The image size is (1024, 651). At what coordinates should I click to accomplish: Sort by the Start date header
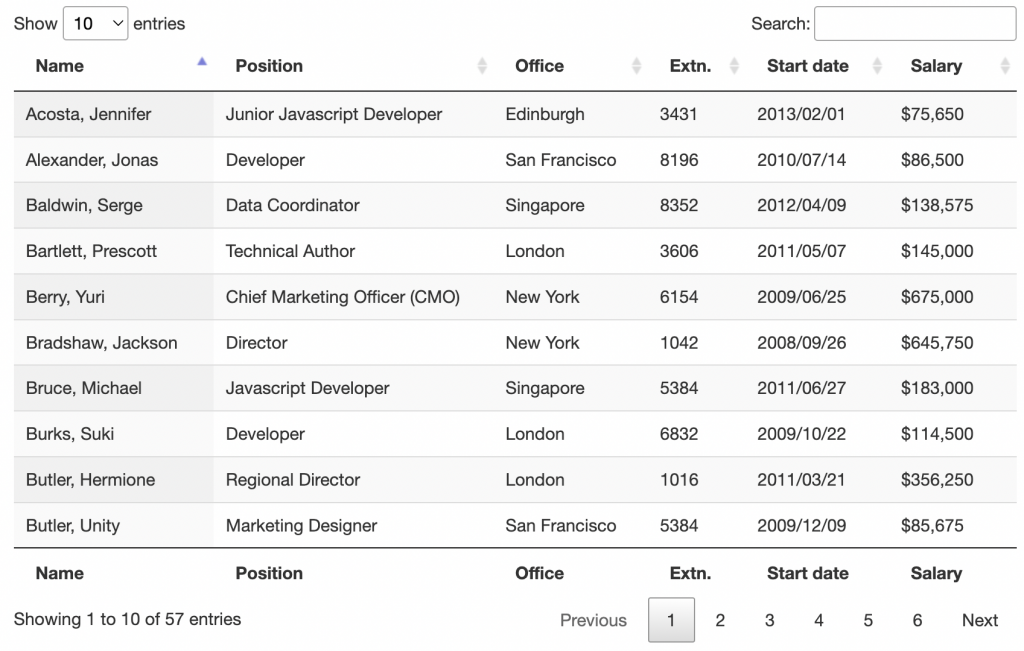pyautogui.click(x=807, y=66)
